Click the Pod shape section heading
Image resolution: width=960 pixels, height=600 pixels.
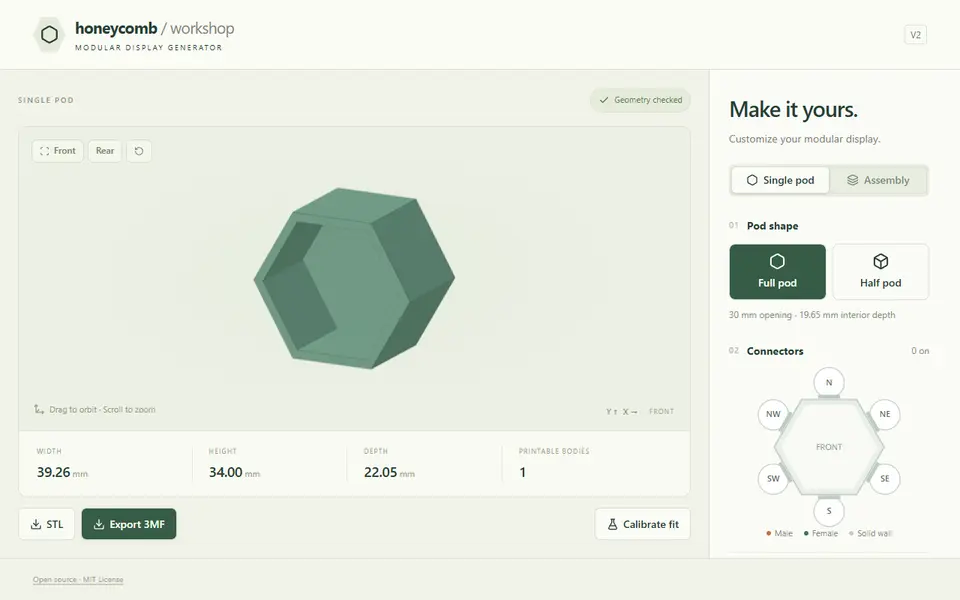pos(772,226)
